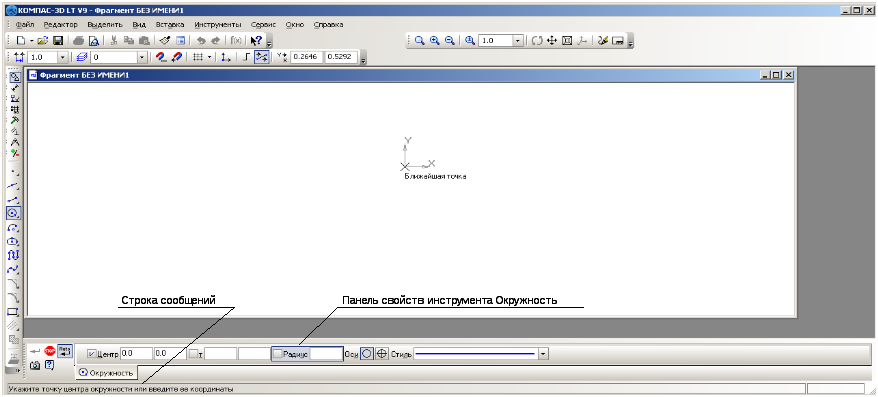The height and width of the screenshot is (397, 878).
Task: Click the Copy icon
Action: [x=128, y=41]
